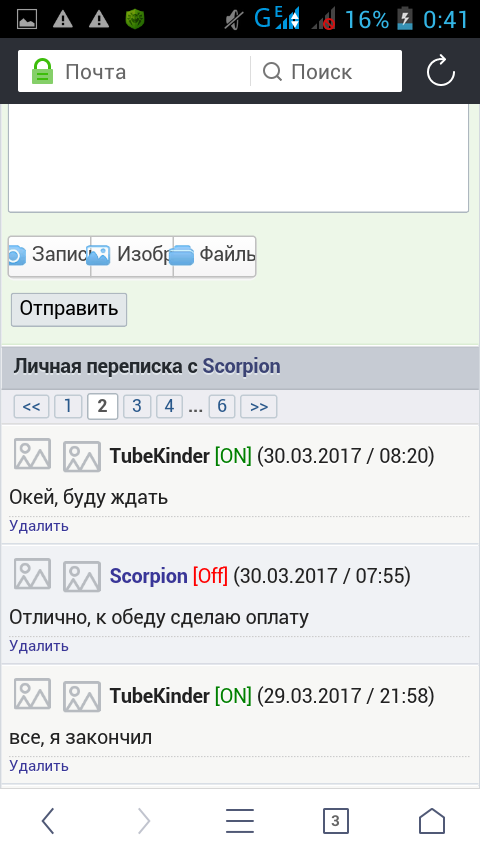This screenshot has height=854, width=480.
Task: Open the tab switcher showing 3
Action: pyautogui.click(x=336, y=821)
